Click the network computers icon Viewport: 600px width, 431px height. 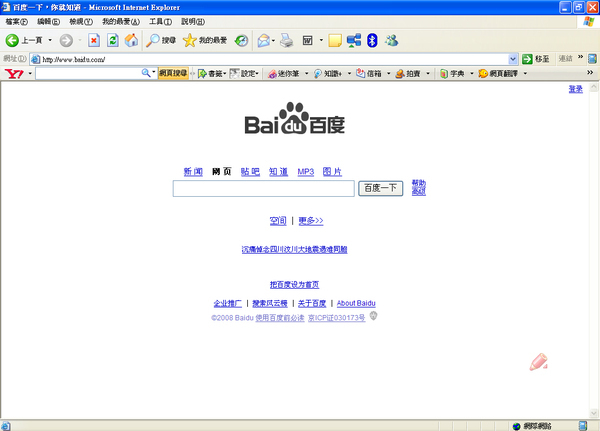click(354, 40)
